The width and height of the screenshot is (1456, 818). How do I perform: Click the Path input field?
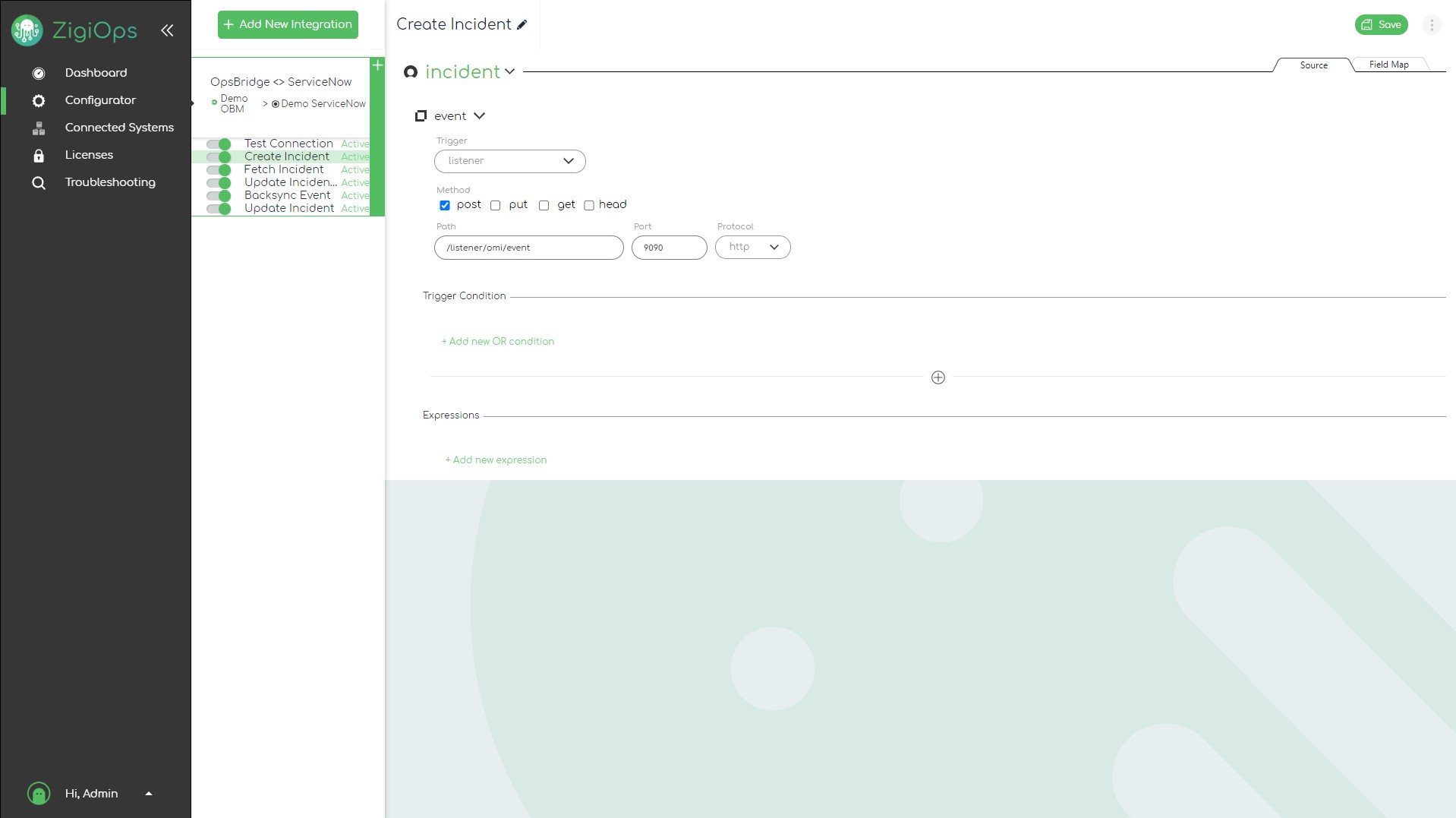528,248
